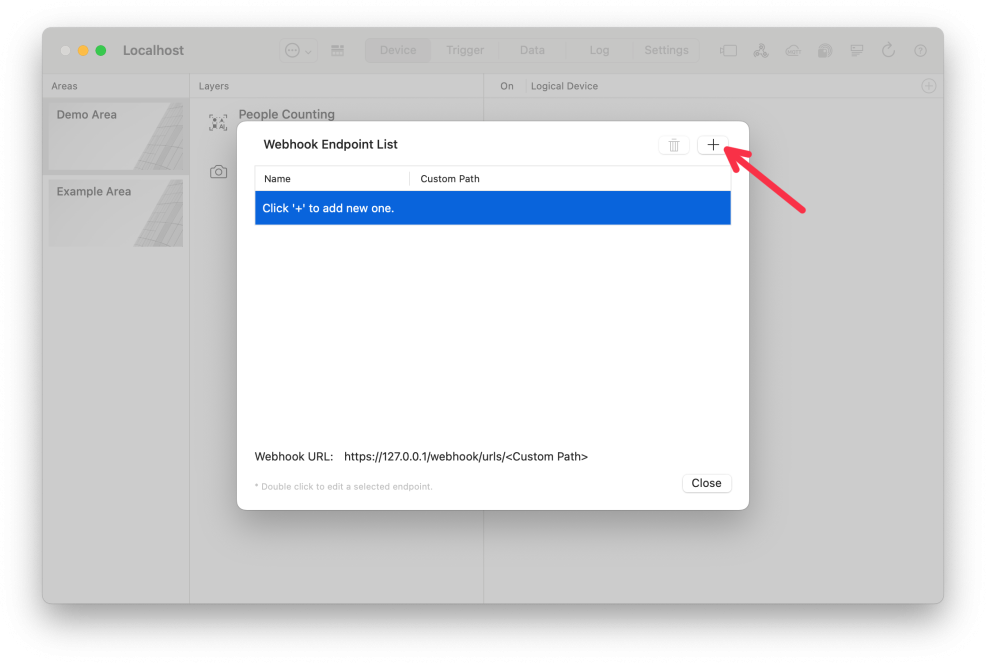This screenshot has height=663, width=986.
Task: Close the Webhook Endpoint List dialog
Action: coord(706,483)
